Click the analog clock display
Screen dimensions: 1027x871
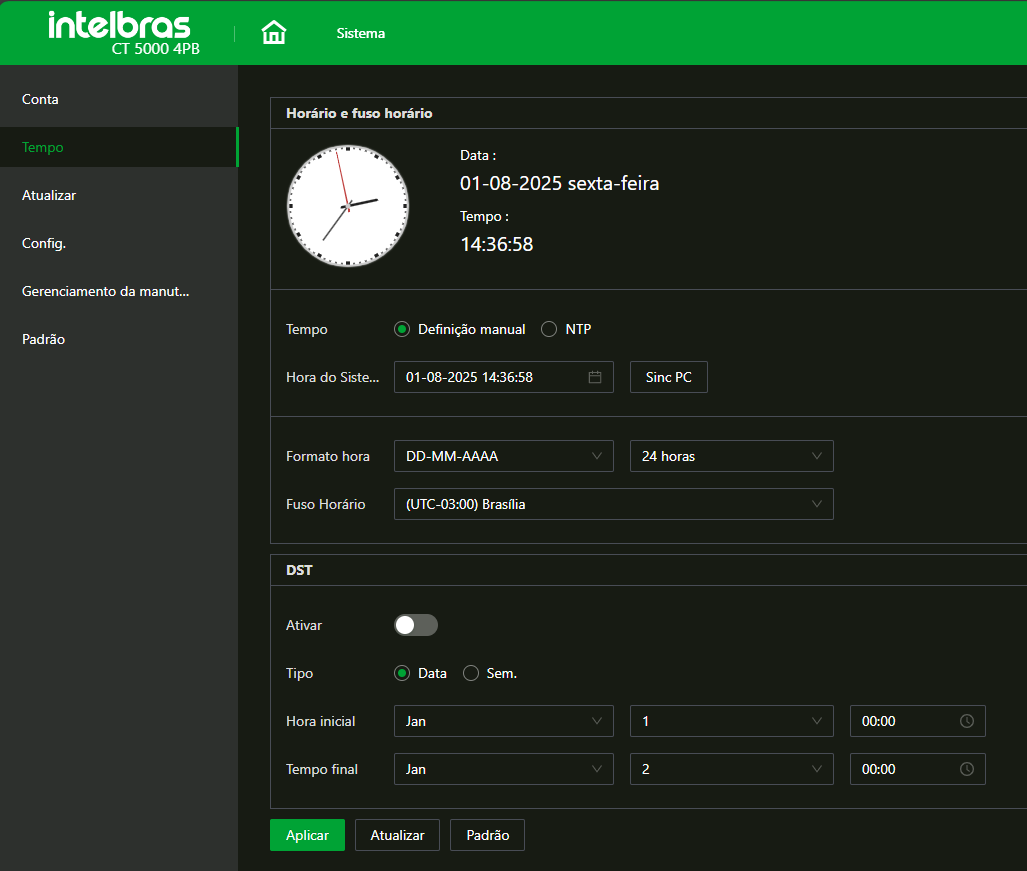pyautogui.click(x=348, y=206)
